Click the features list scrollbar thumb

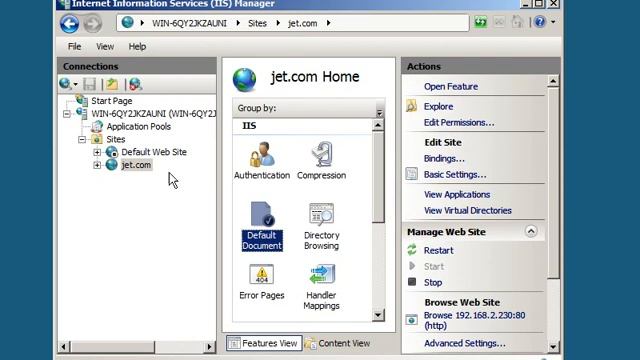click(378, 177)
